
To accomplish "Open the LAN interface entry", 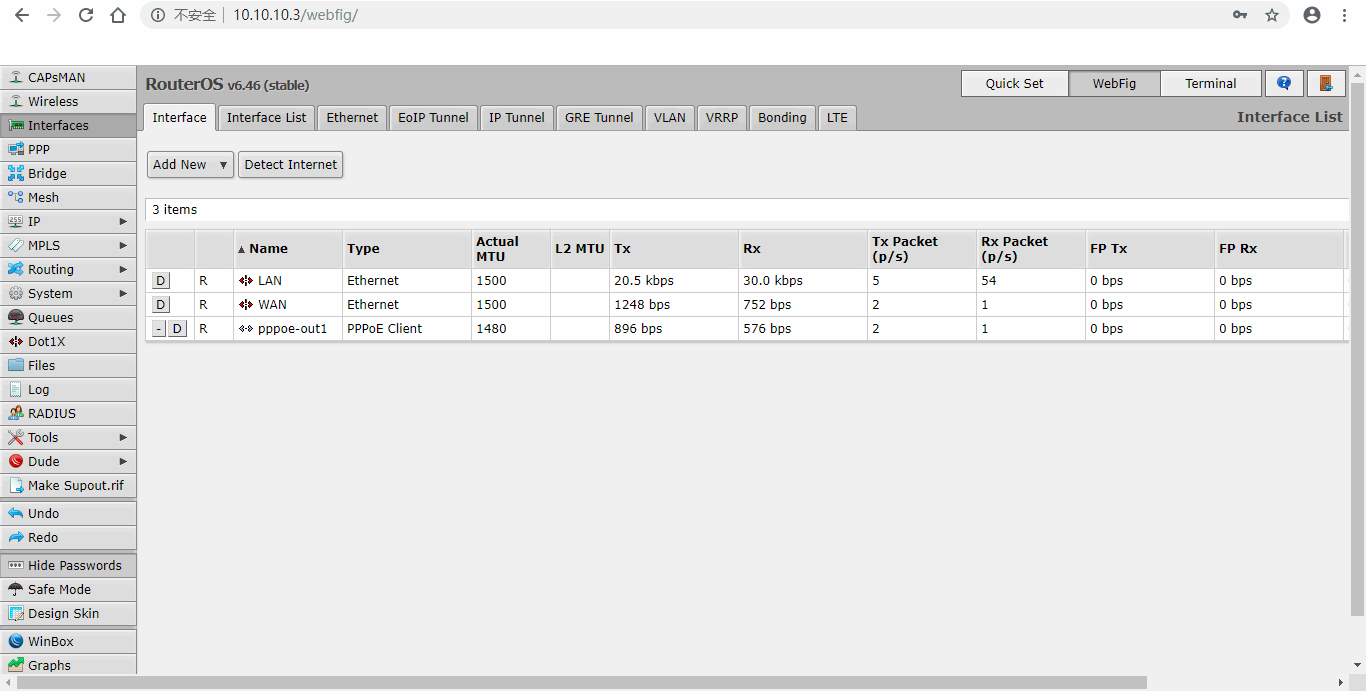I will (x=269, y=281).
